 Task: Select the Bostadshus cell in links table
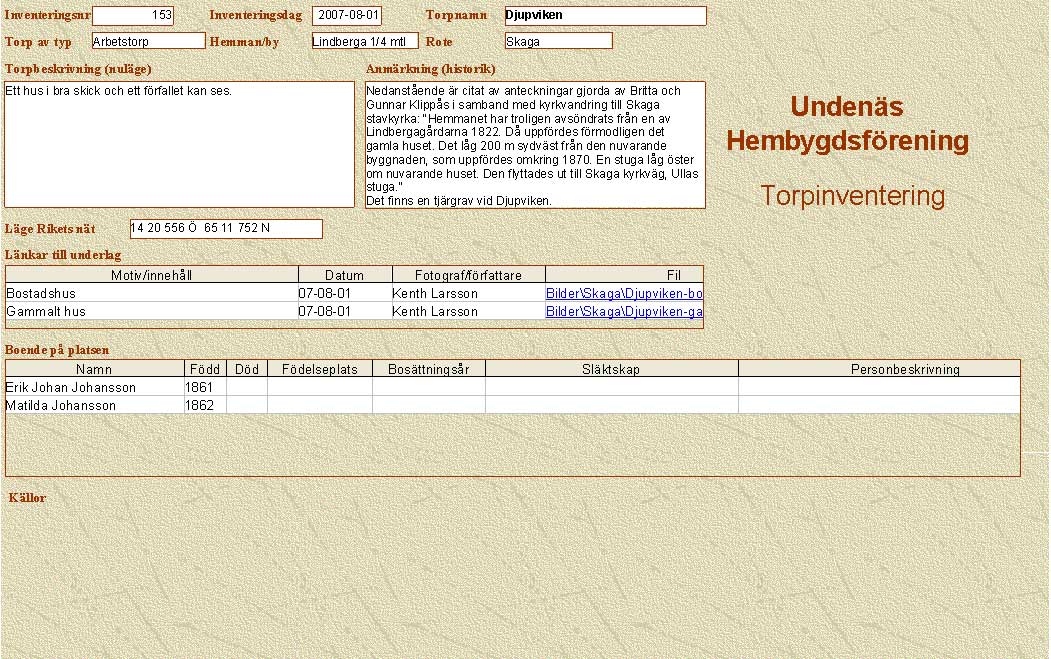pos(150,294)
